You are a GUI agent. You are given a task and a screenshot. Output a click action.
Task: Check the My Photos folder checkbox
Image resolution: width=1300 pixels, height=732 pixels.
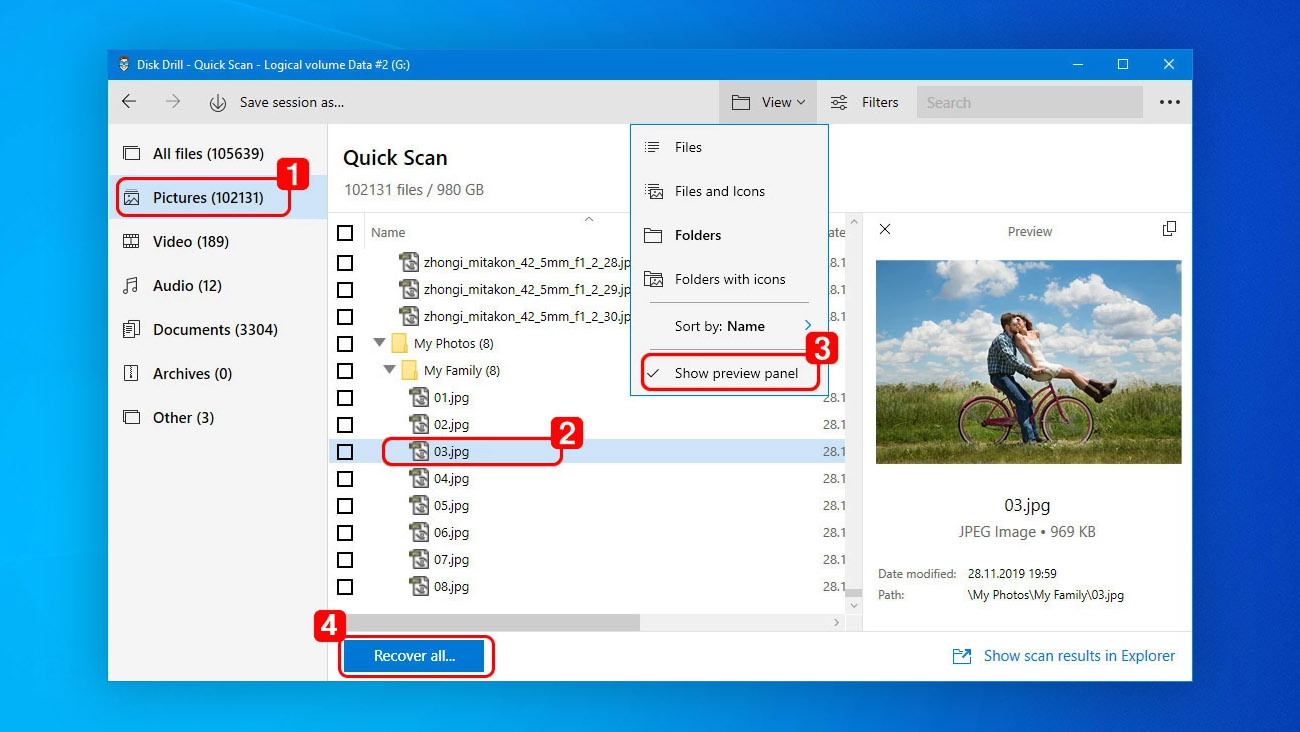click(345, 344)
